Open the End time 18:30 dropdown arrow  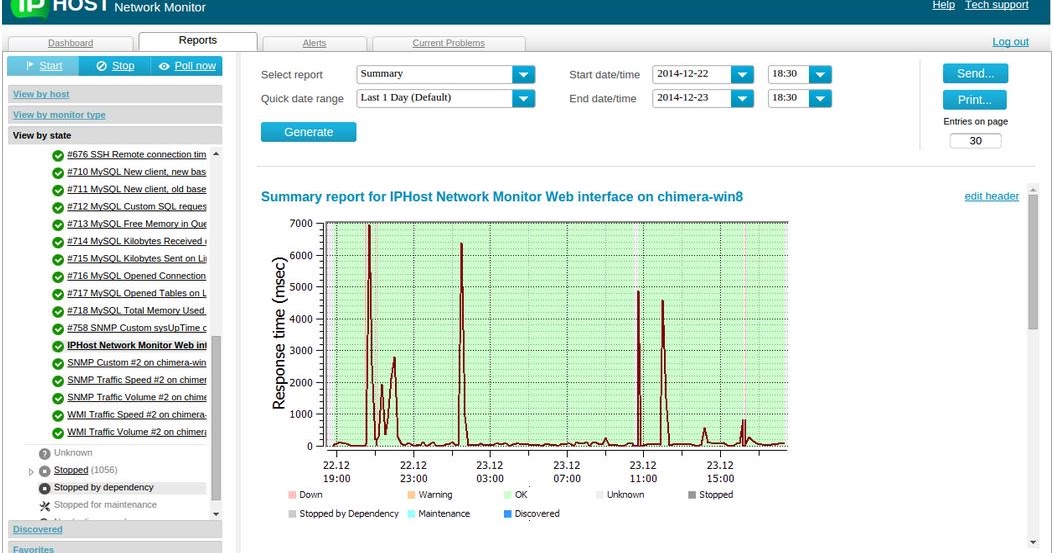[x=820, y=99]
